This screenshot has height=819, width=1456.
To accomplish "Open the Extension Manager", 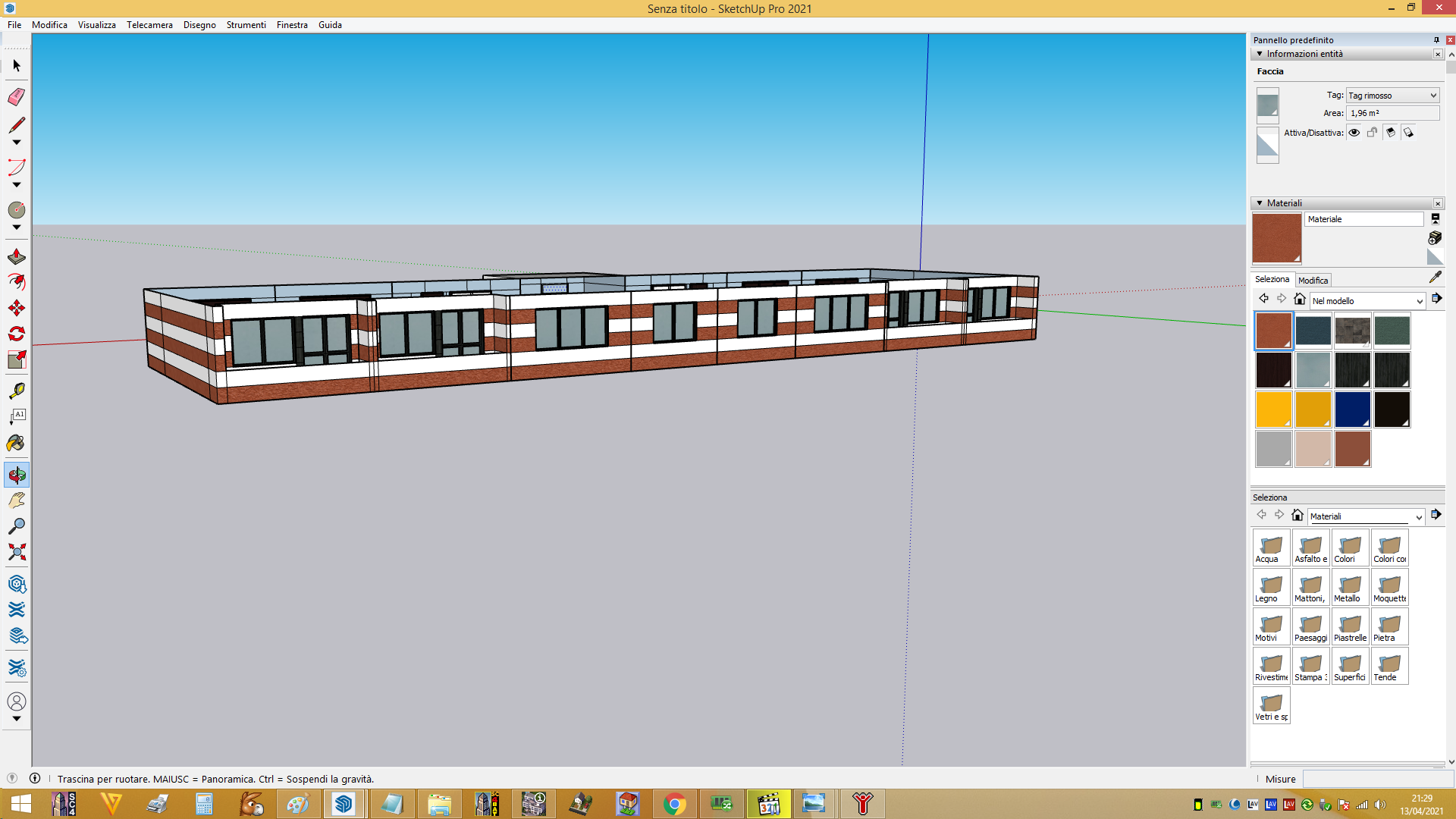I will (17, 668).
